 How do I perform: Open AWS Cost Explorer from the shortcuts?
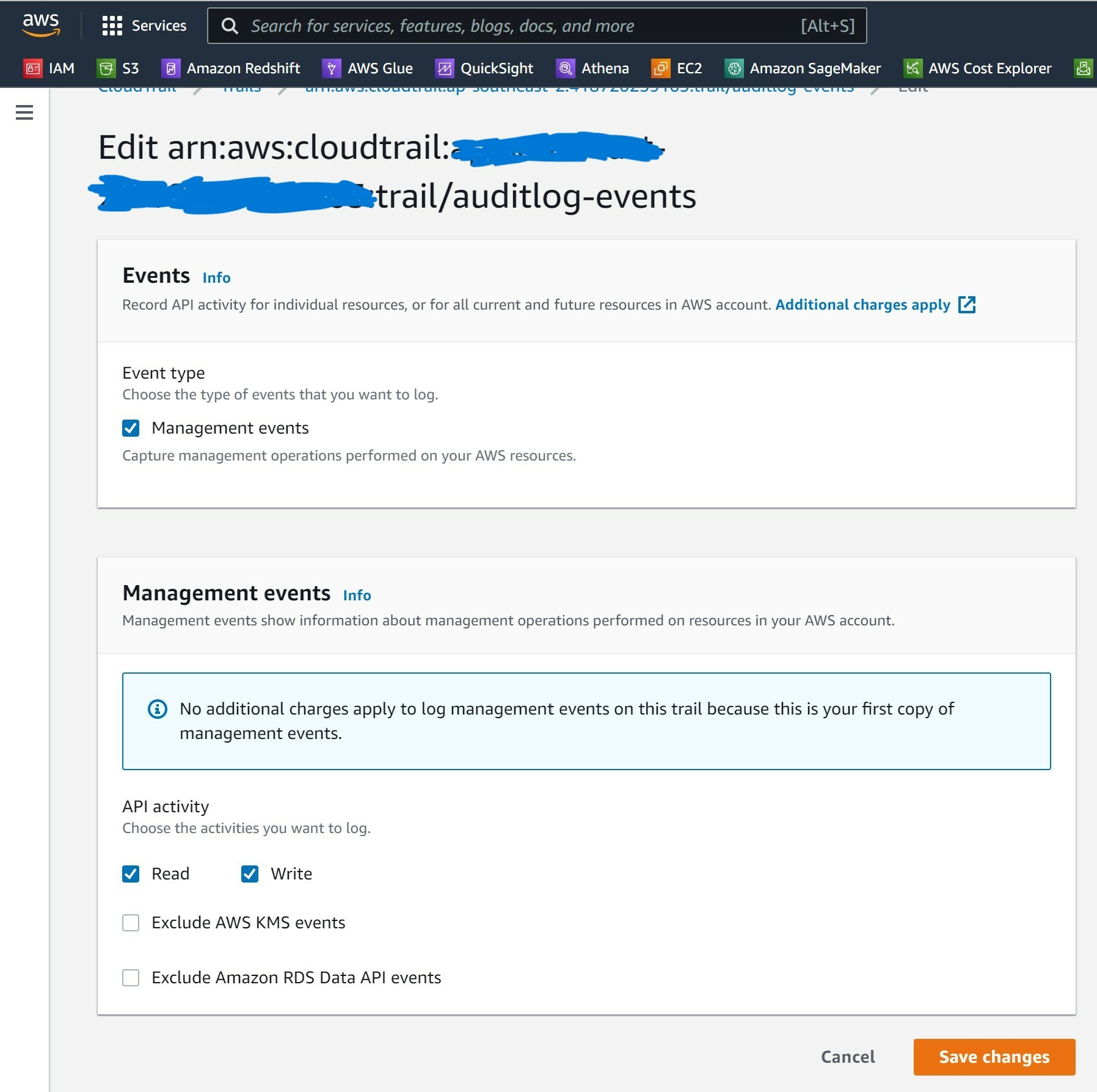[980, 68]
